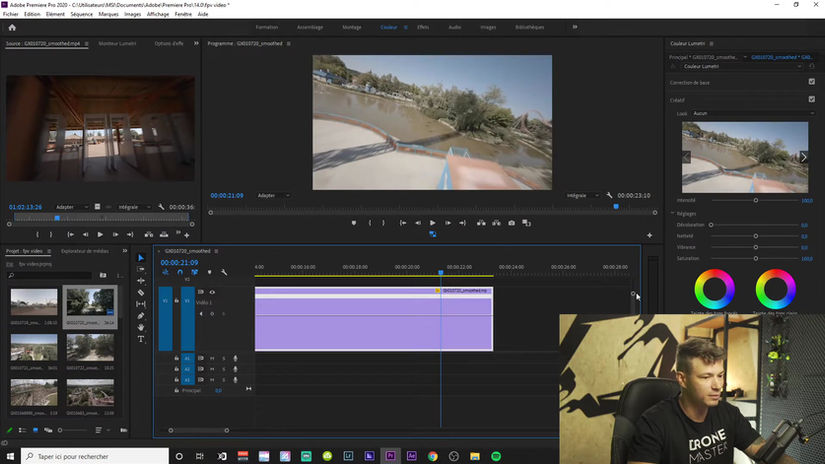Toggle linked selection in timeline
Image resolution: width=825 pixels, height=464 pixels.
(x=195, y=272)
